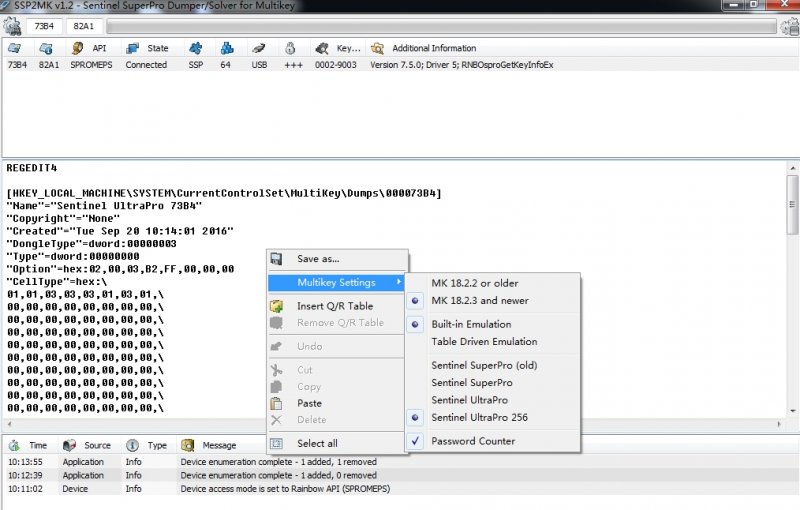Click the progress bar in top toolbar

pos(442,26)
